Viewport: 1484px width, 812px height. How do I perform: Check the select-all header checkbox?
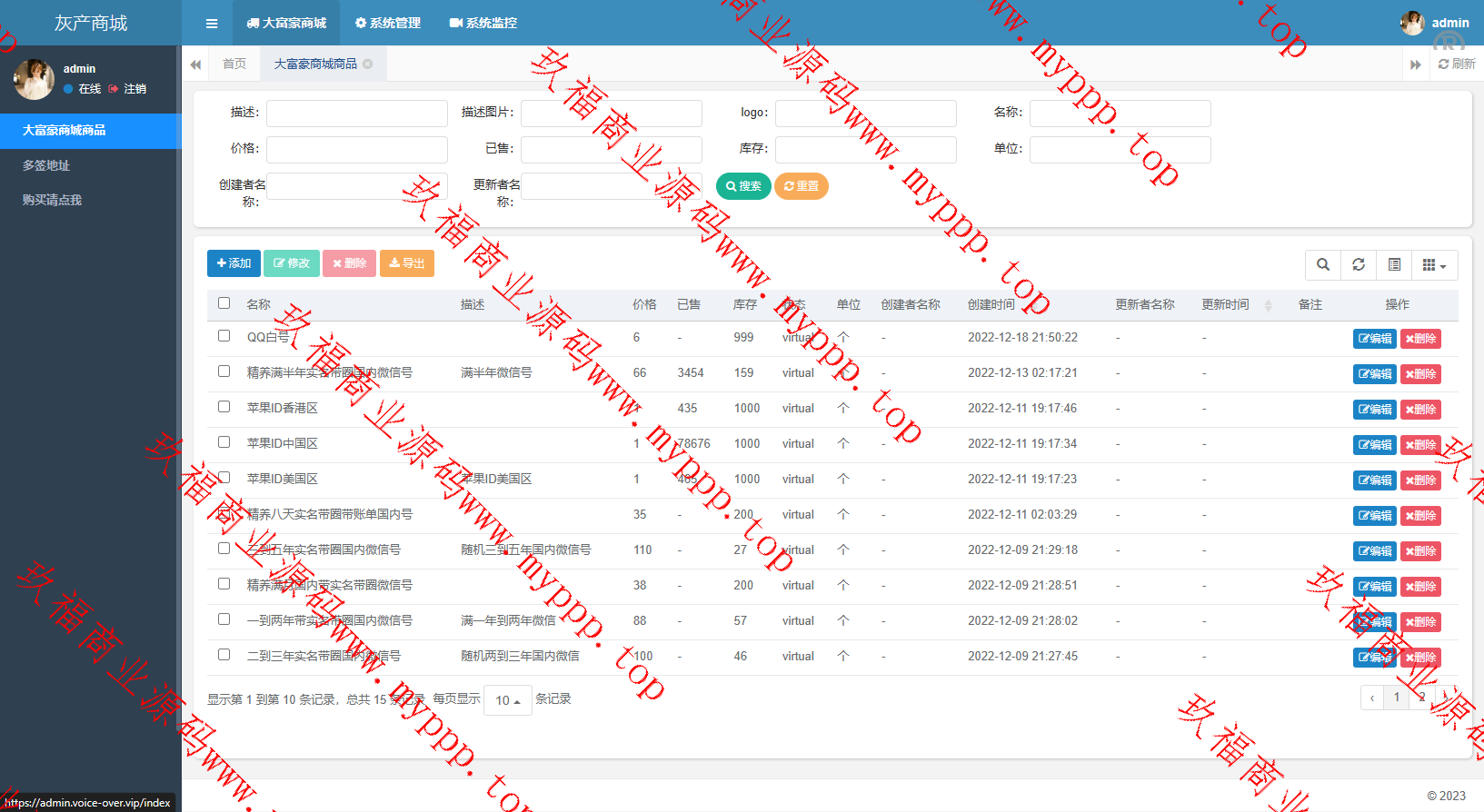click(x=224, y=303)
